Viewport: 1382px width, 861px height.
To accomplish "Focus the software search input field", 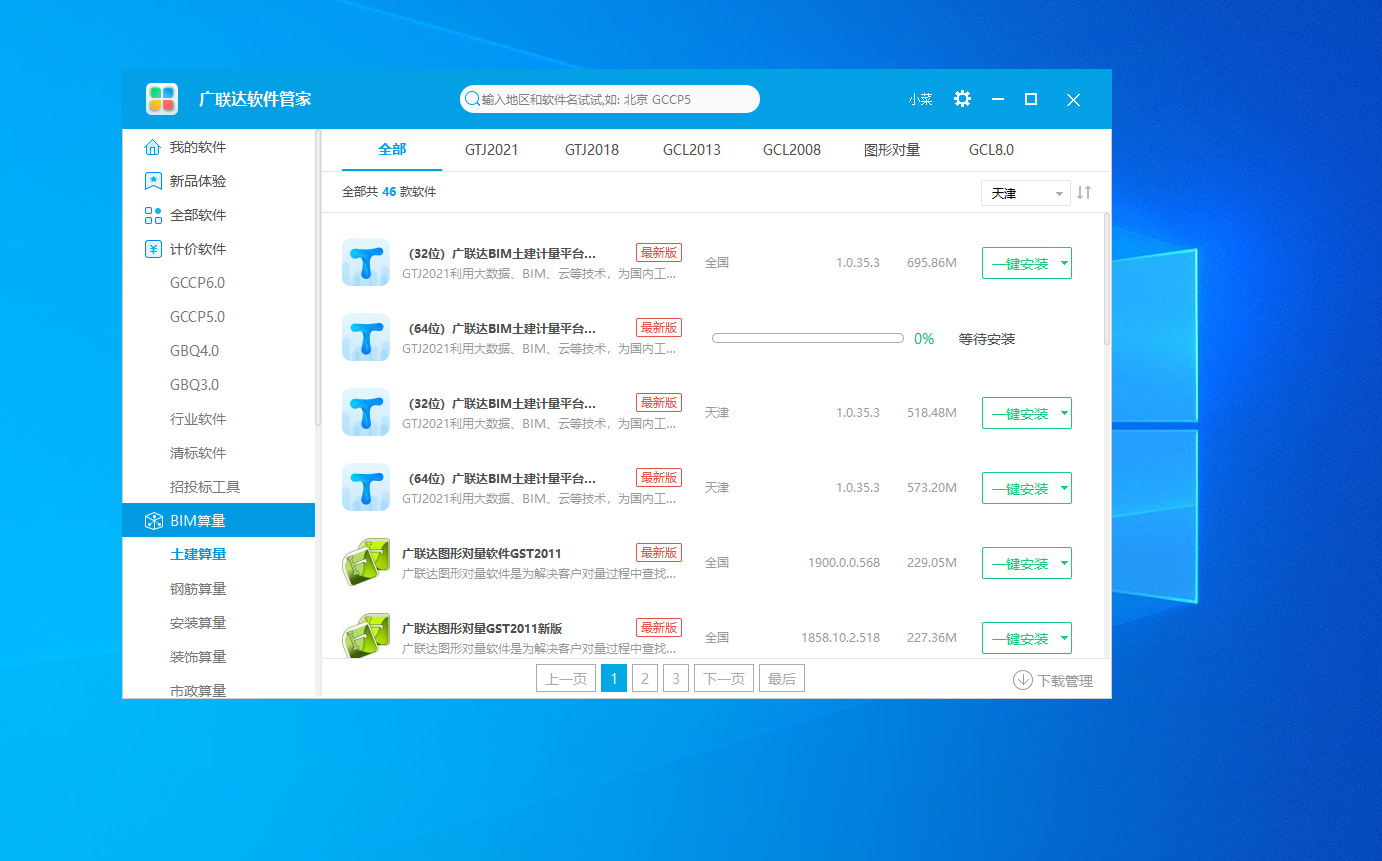I will tap(610, 99).
